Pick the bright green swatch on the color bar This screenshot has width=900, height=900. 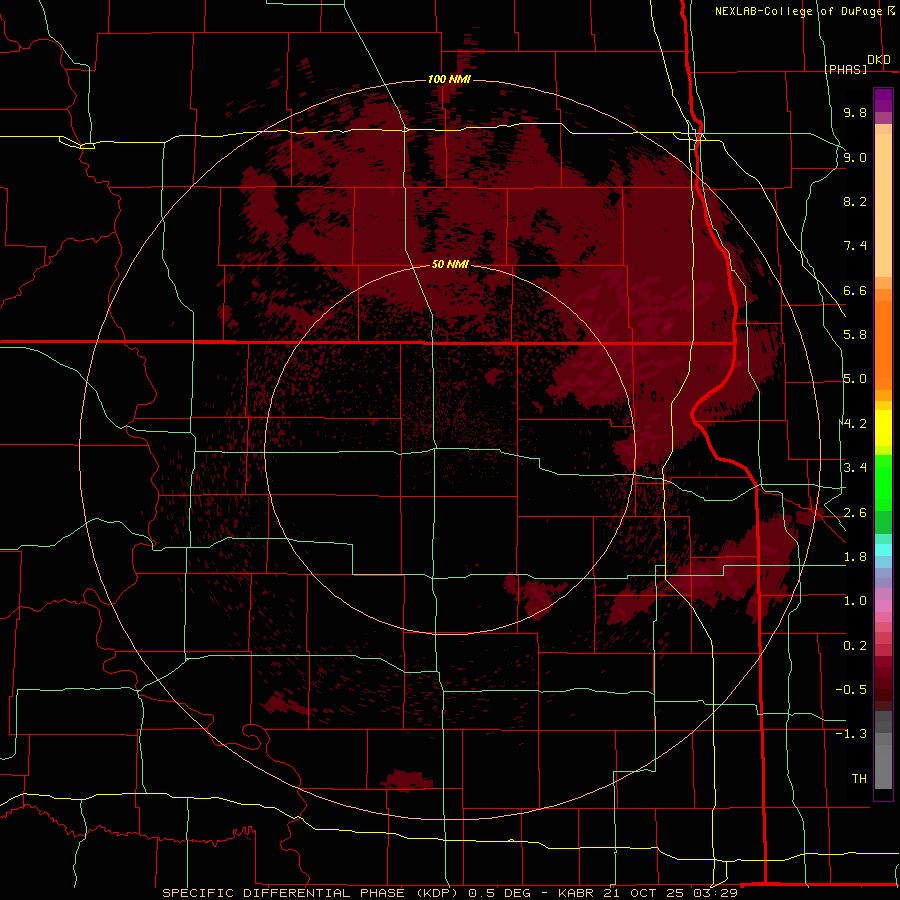coord(883,482)
